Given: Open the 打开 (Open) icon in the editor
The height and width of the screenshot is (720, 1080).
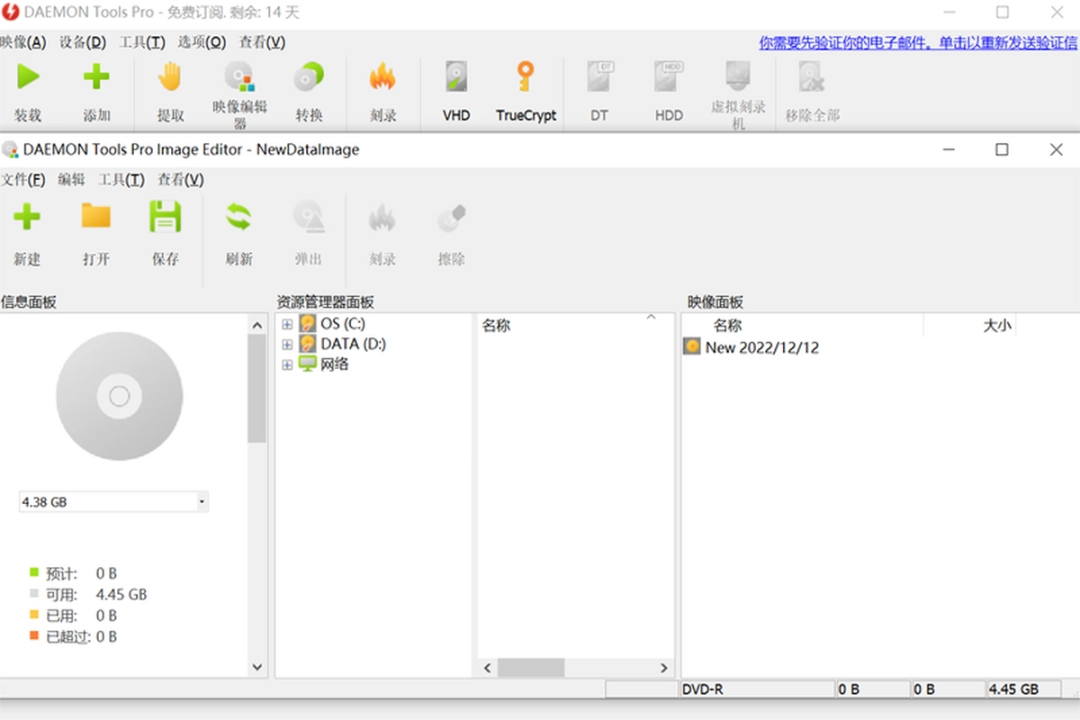Looking at the screenshot, I should tap(96, 230).
